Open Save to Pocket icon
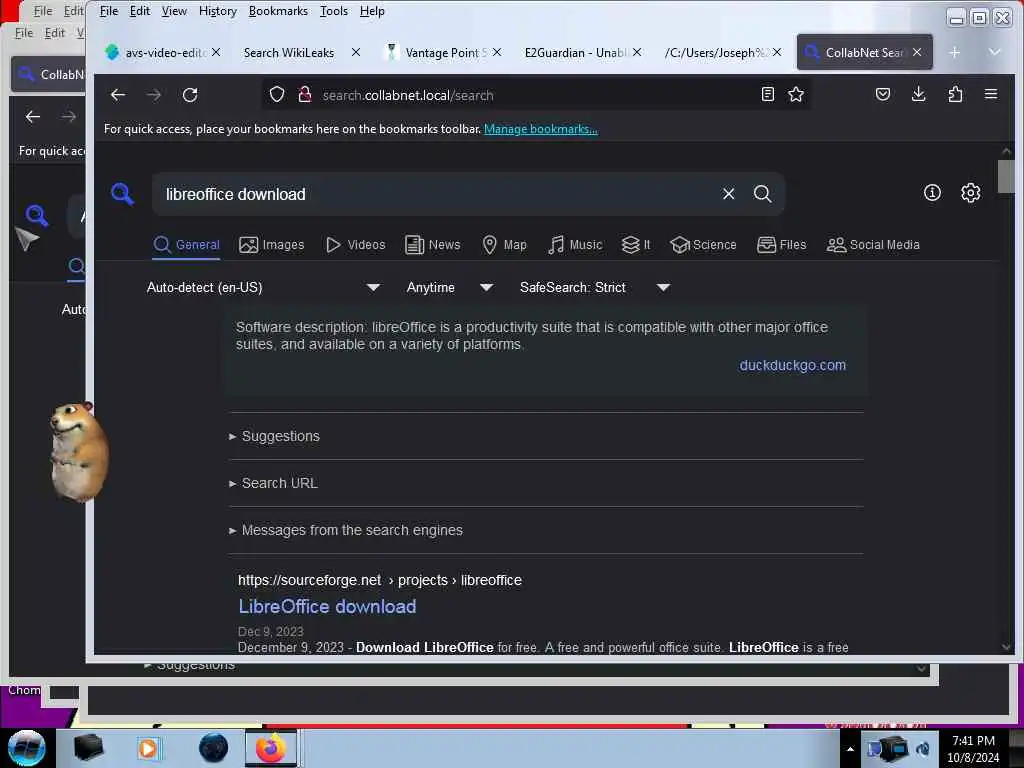Screen dimensions: 1024x768 click(x=883, y=95)
